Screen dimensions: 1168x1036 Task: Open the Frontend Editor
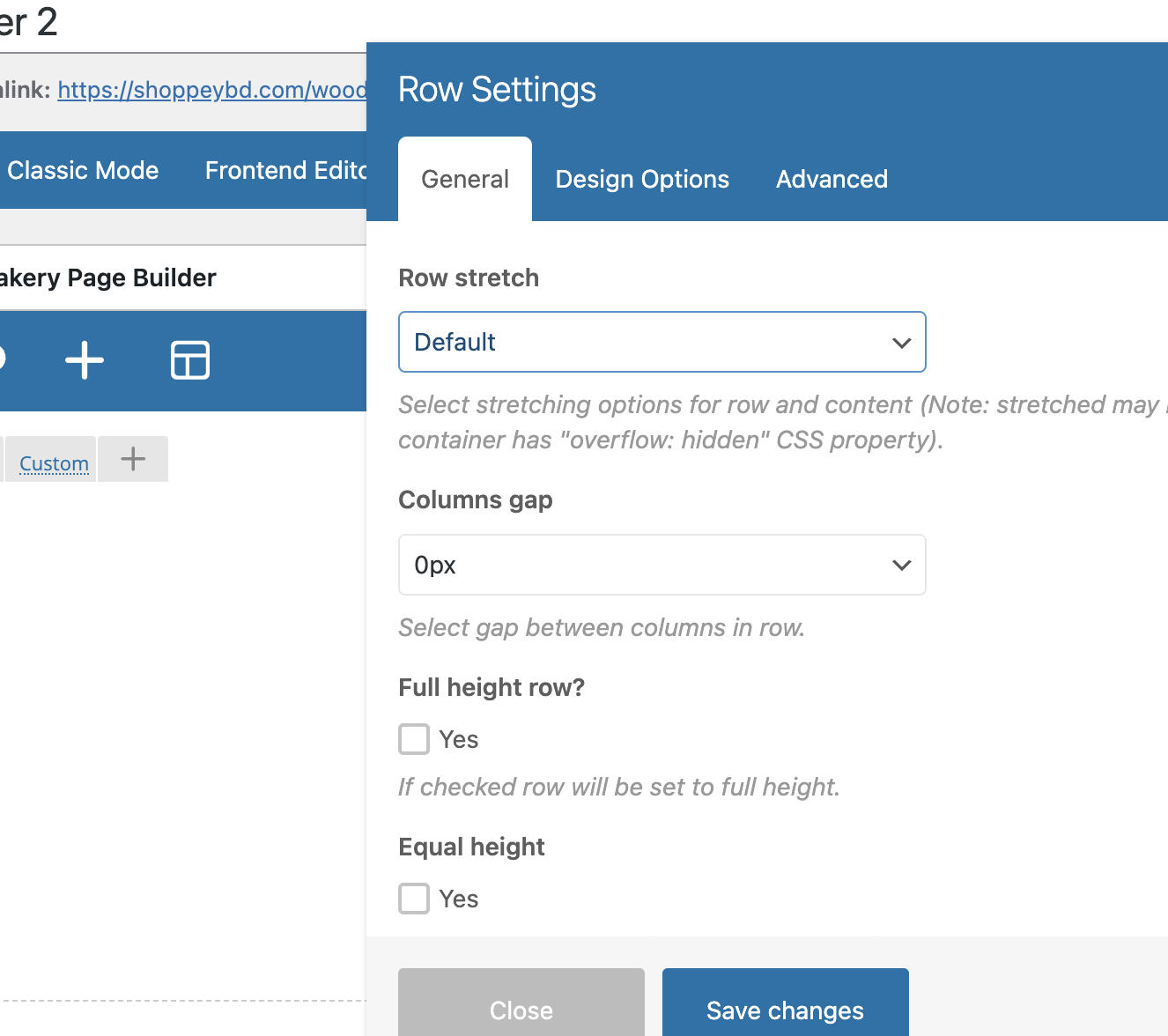pos(285,171)
